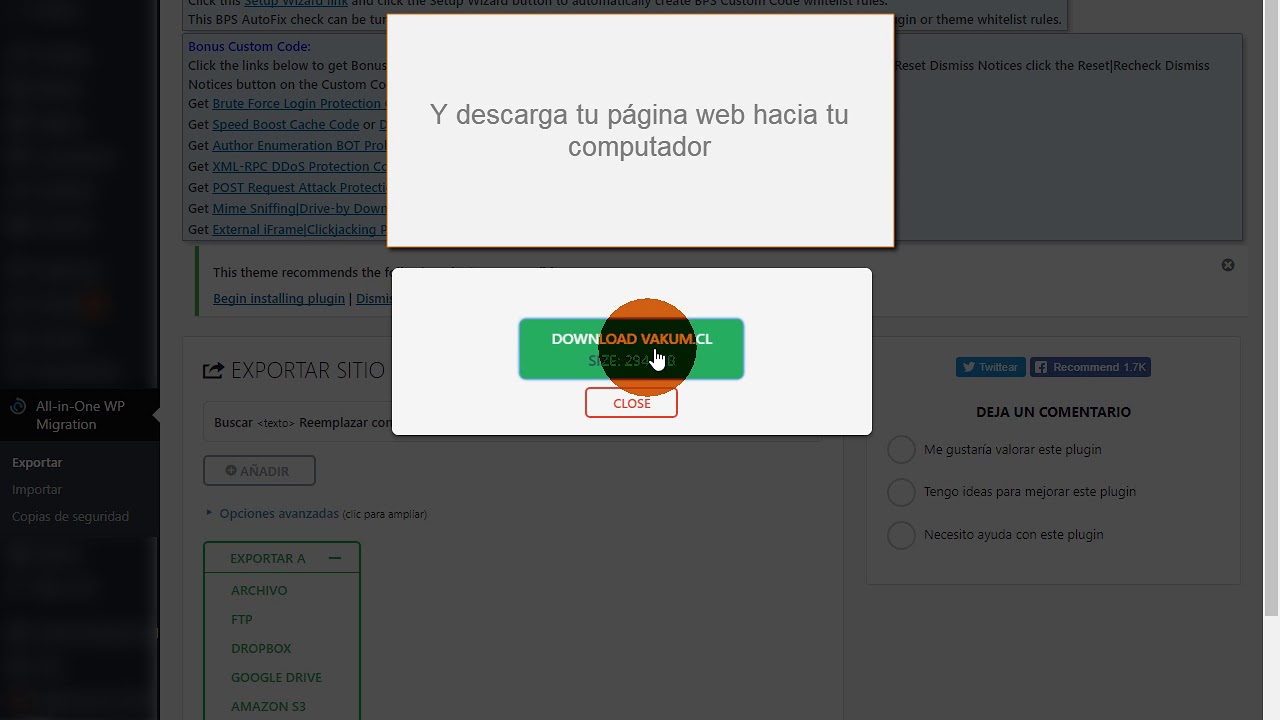1280x720 pixels.
Task: Open the Importar submenu item
Action: 37,489
